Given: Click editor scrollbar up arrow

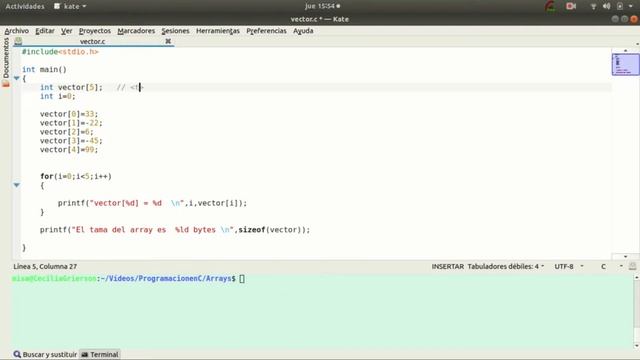Looking at the screenshot, I should pyautogui.click(x=625, y=50).
